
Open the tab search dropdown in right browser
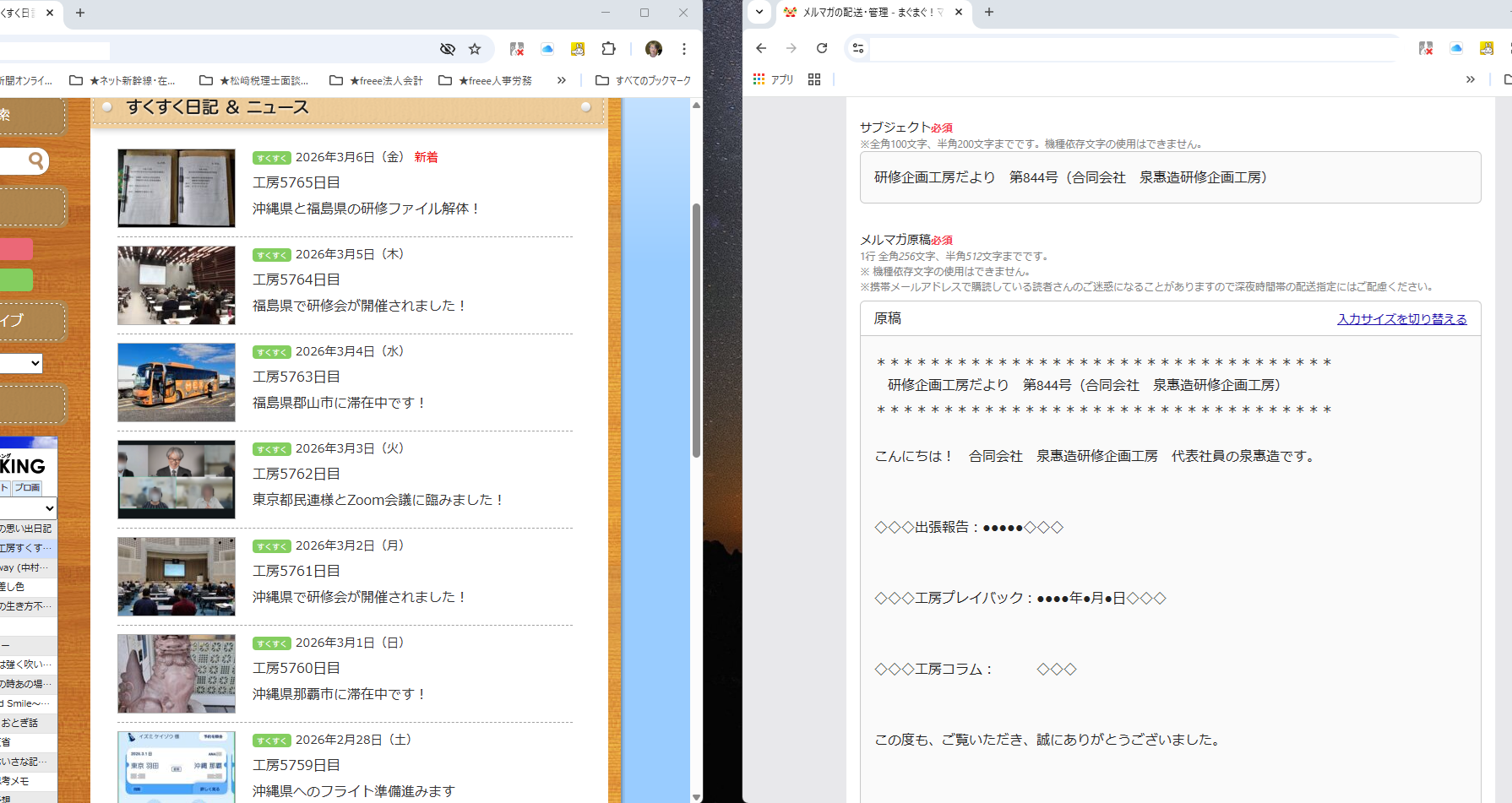pos(759,12)
